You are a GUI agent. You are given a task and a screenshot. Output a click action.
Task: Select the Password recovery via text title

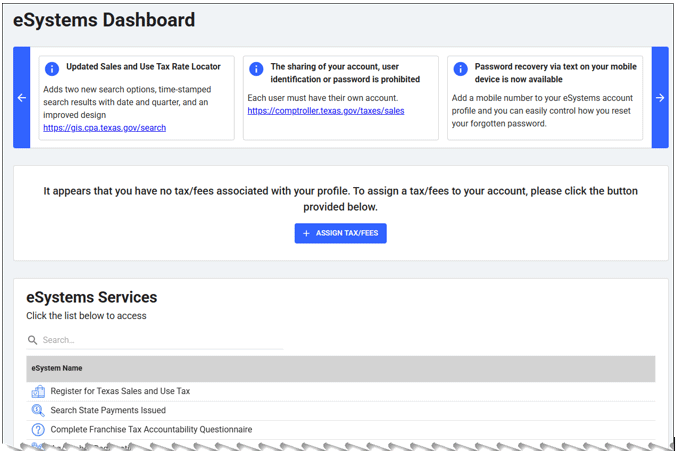pyautogui.click(x=556, y=73)
